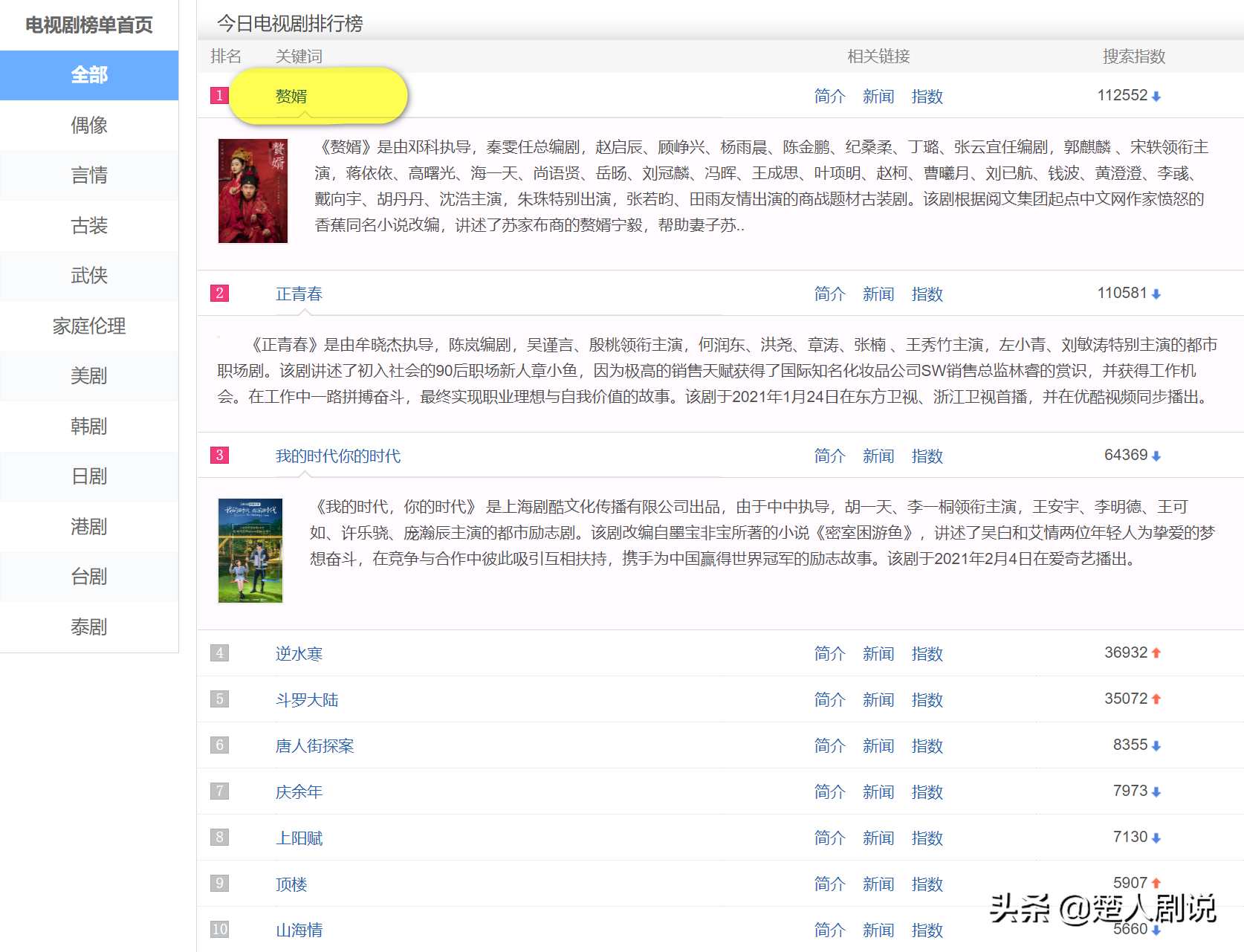Open the 山海情 drama link

299,930
